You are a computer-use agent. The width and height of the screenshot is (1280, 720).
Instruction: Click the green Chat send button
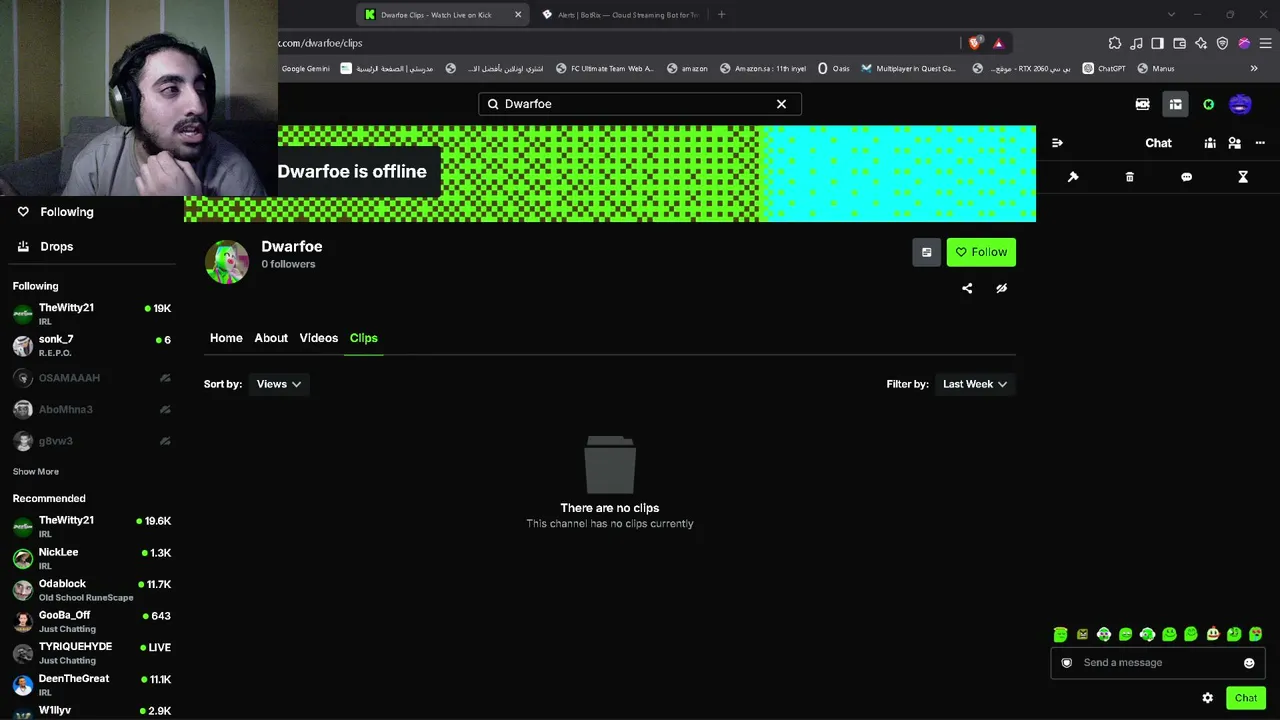[1246, 698]
